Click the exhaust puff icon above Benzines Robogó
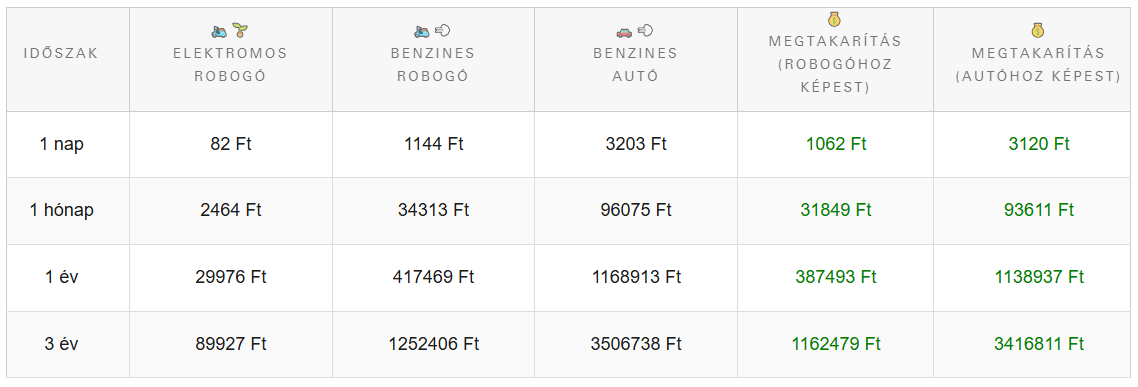Viewport: 1138px width, 387px height. point(443,30)
